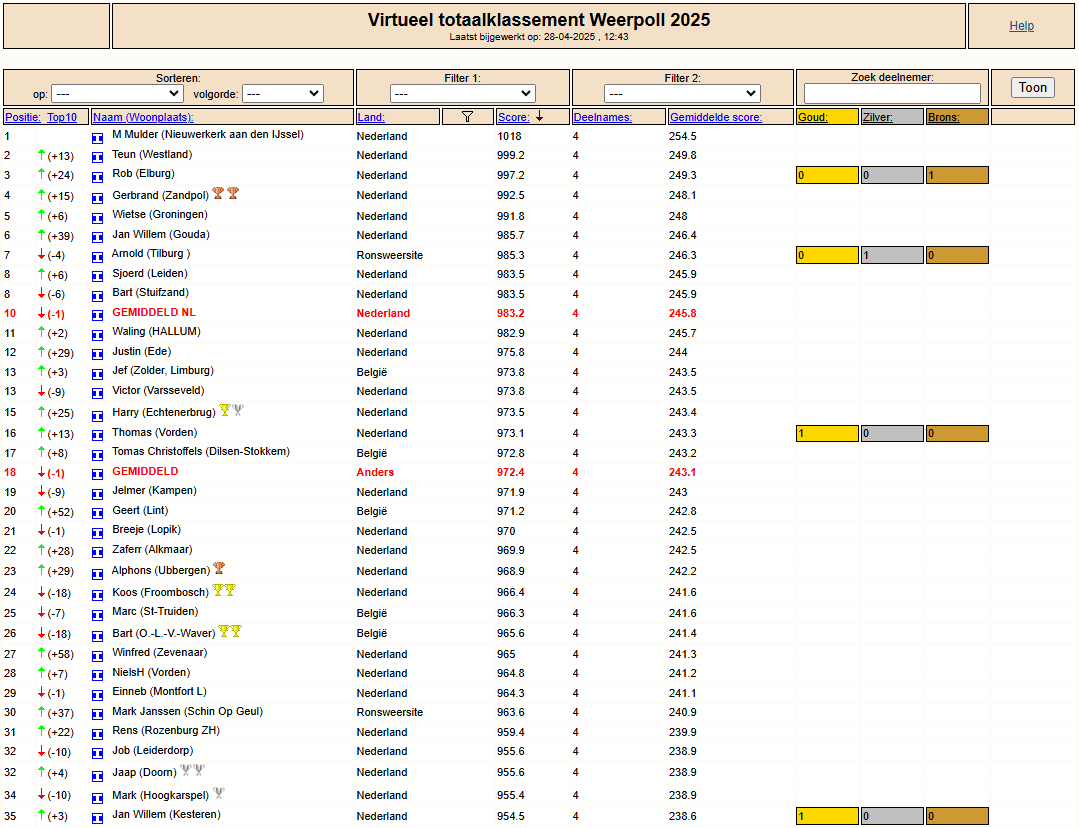Click bronze trophy icons beside Gerbrand (Zandpol)
The height and width of the screenshot is (828, 1079).
point(226,193)
